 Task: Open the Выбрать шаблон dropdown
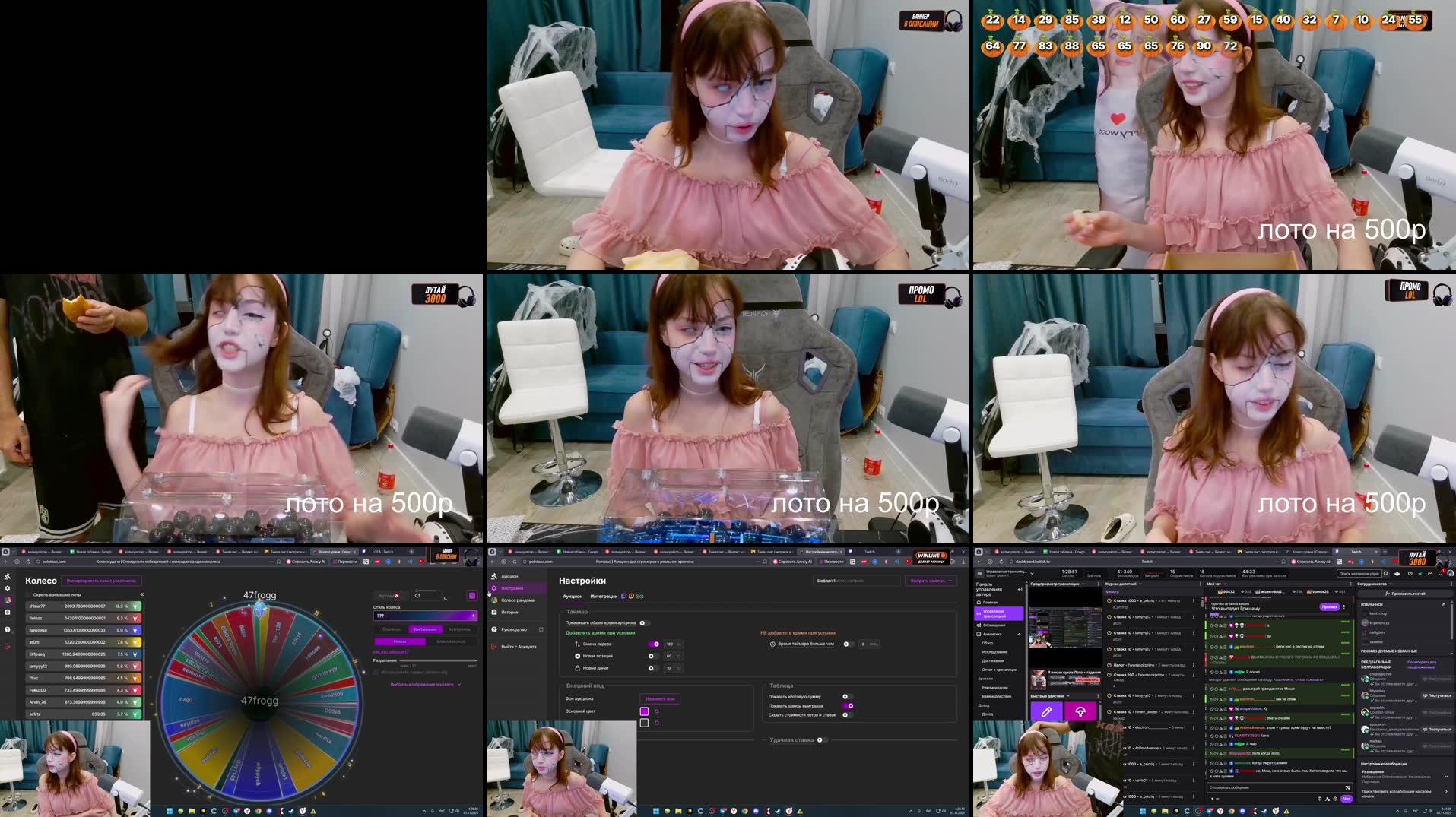(x=929, y=579)
